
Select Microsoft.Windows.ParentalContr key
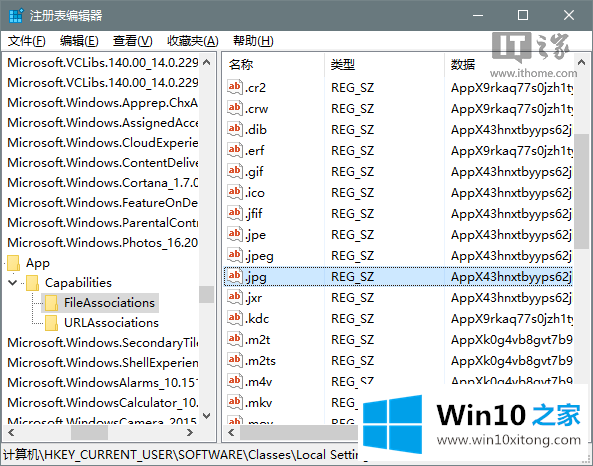pyautogui.click(x=102, y=222)
